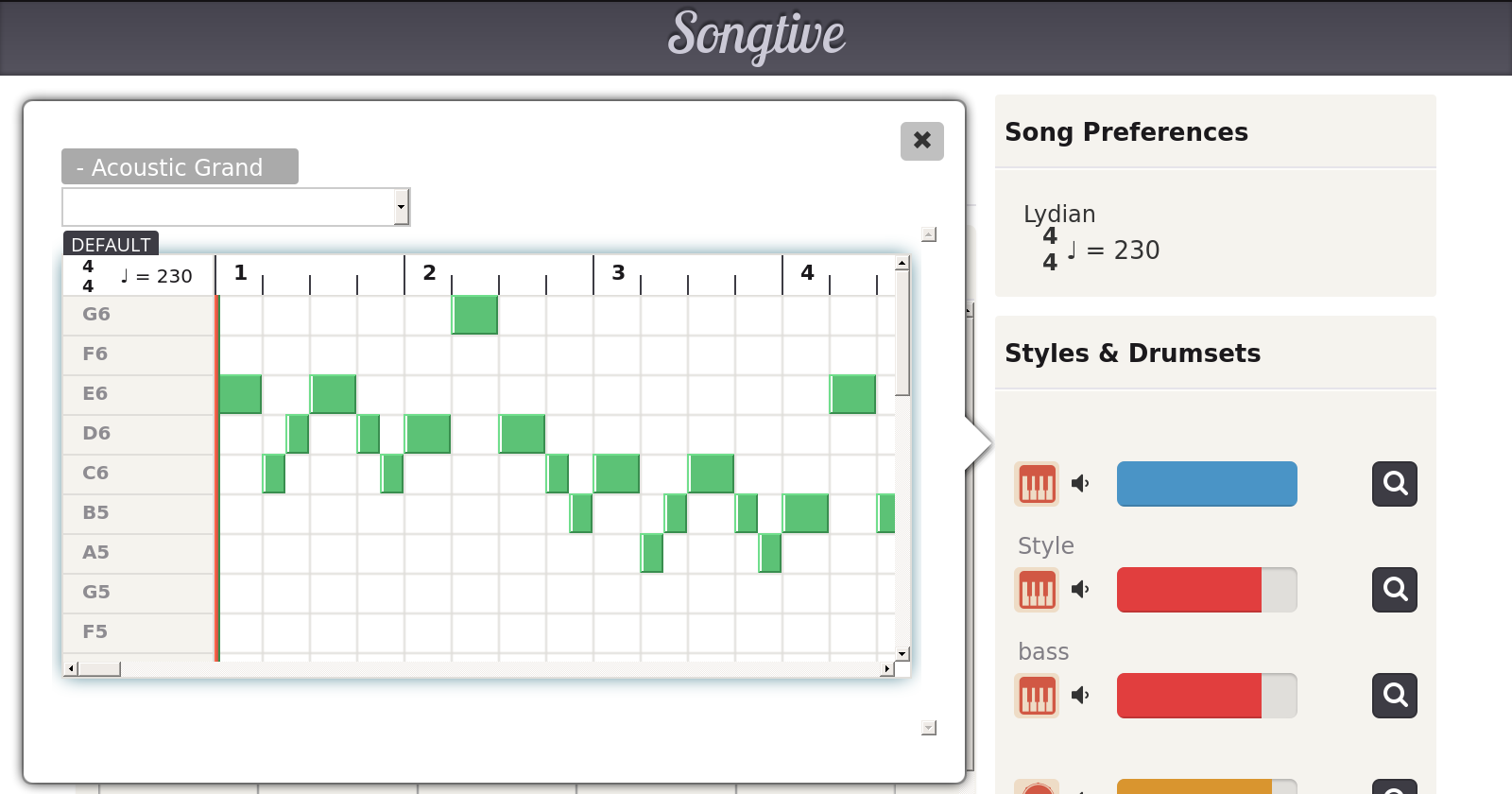The height and width of the screenshot is (794, 1512).
Task: Open the empty dropdown below Acoustic Grand
Action: (235, 207)
